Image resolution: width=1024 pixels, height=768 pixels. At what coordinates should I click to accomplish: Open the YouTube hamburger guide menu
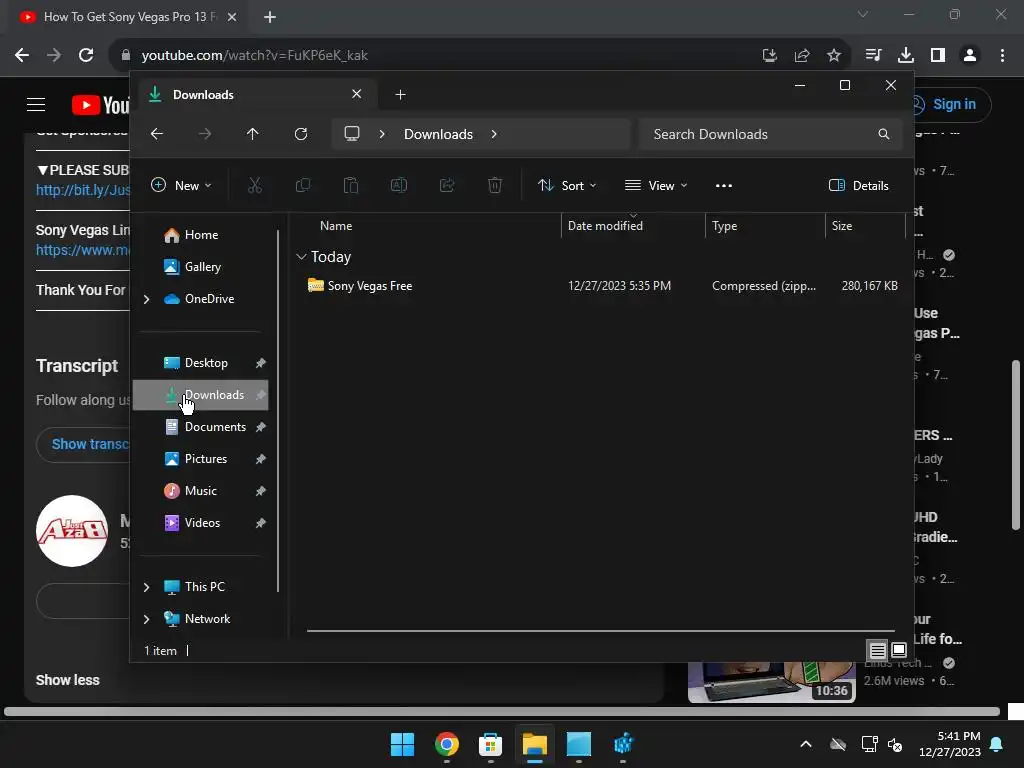pyautogui.click(x=36, y=104)
